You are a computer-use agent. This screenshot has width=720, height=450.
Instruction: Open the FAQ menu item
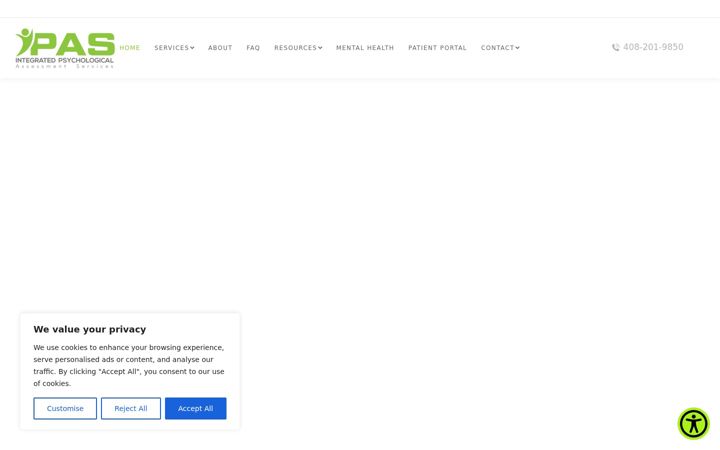(253, 48)
